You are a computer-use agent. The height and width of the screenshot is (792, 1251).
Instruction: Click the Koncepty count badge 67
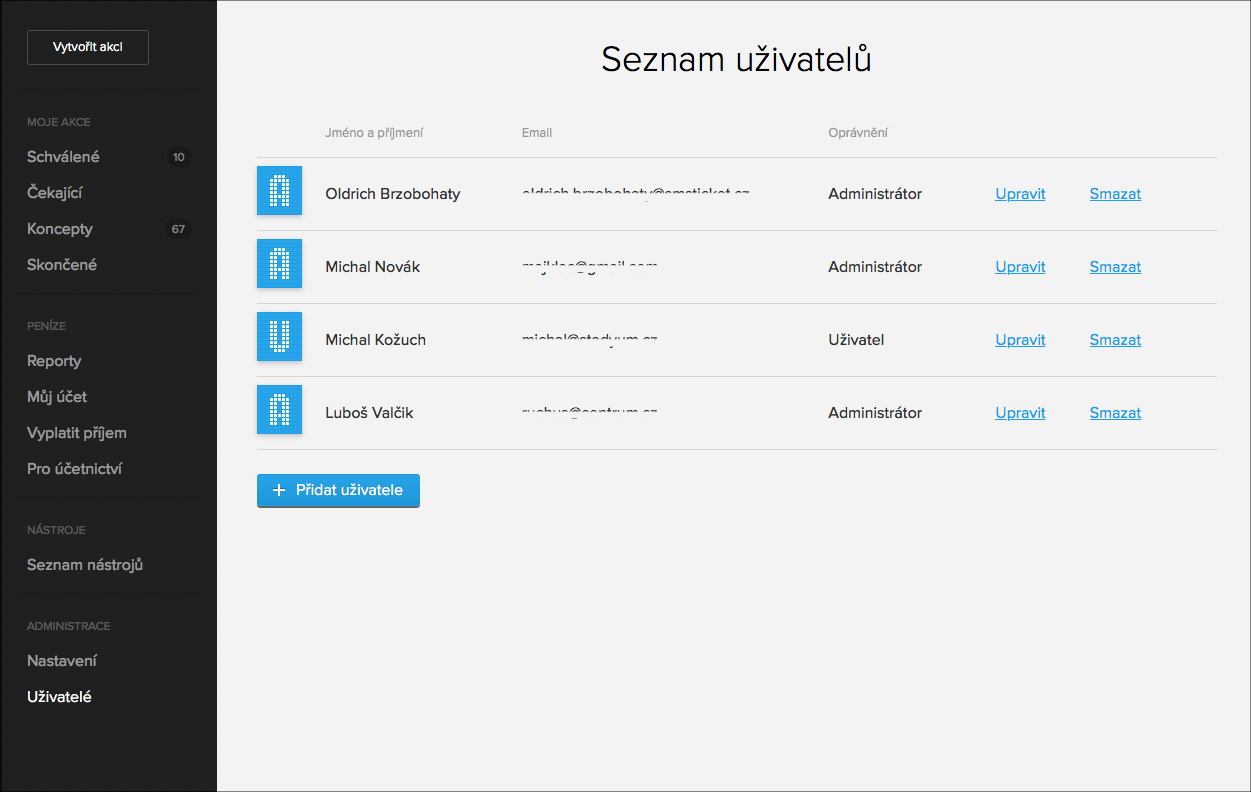178,229
